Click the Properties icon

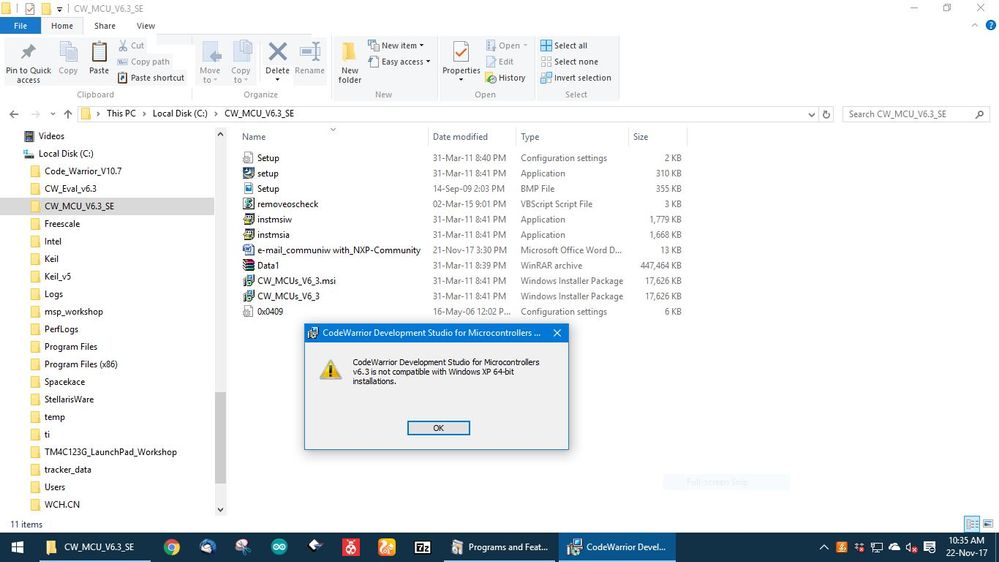coord(461,52)
